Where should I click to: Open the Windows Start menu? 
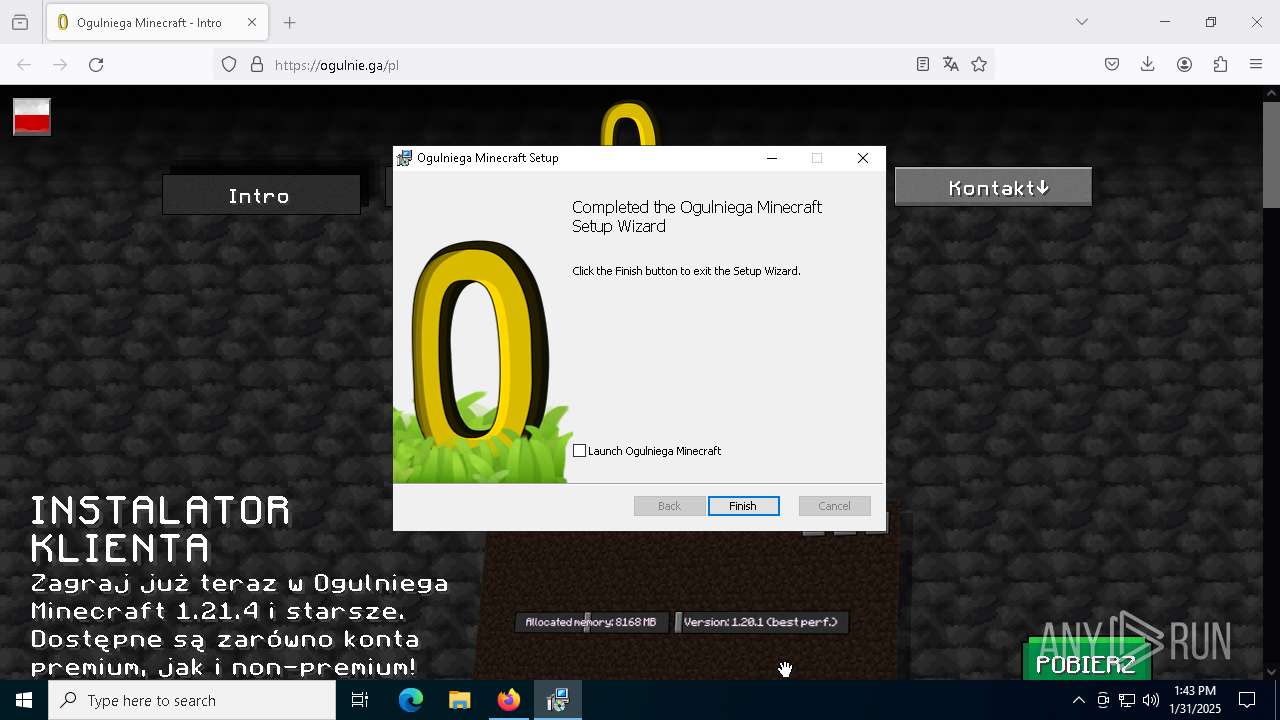coord(24,700)
